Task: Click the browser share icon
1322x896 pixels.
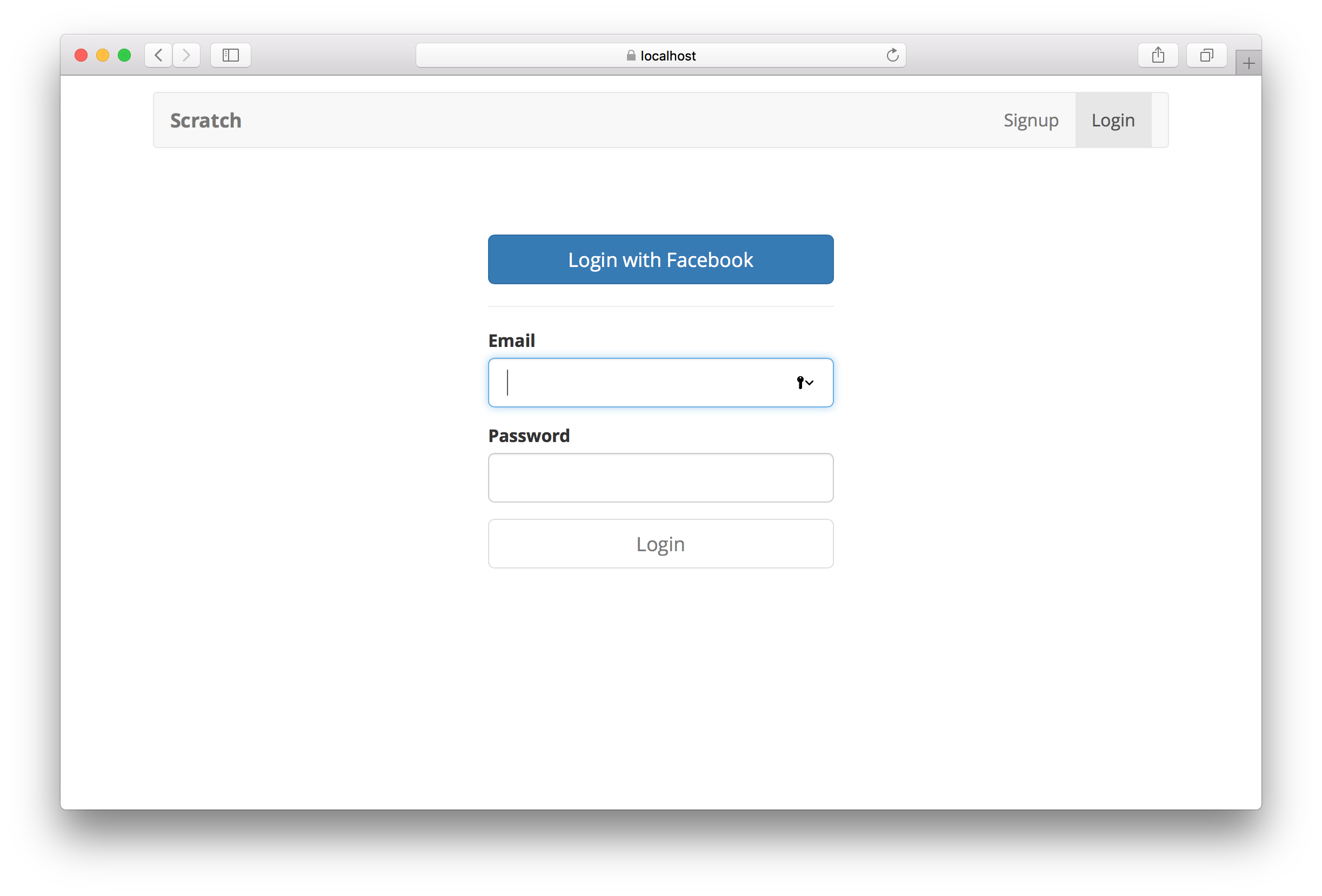Action: pyautogui.click(x=1159, y=54)
